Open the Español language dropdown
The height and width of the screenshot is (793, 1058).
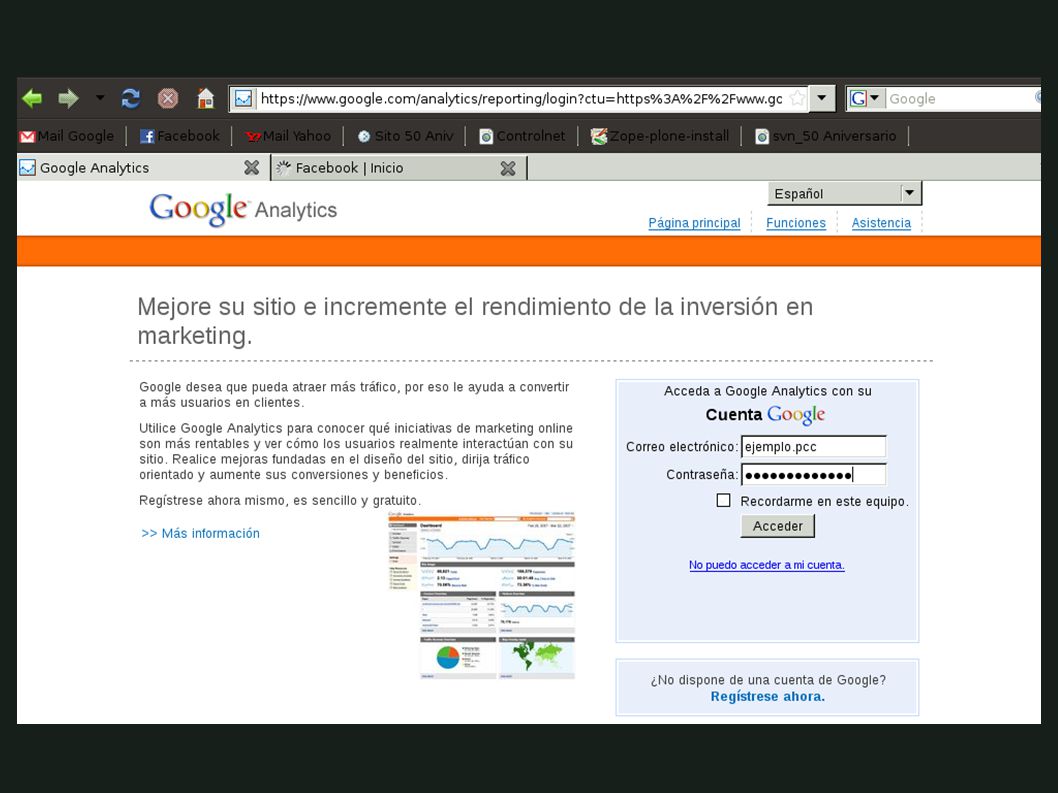point(844,194)
